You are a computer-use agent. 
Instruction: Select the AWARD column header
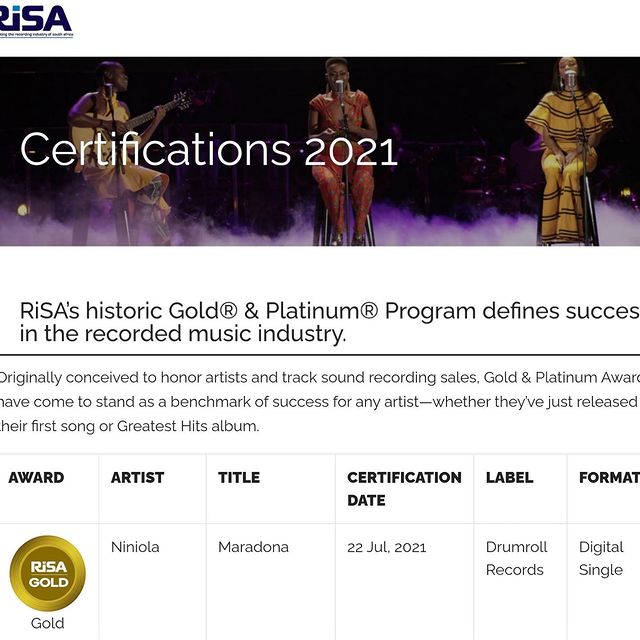pyautogui.click(x=36, y=478)
